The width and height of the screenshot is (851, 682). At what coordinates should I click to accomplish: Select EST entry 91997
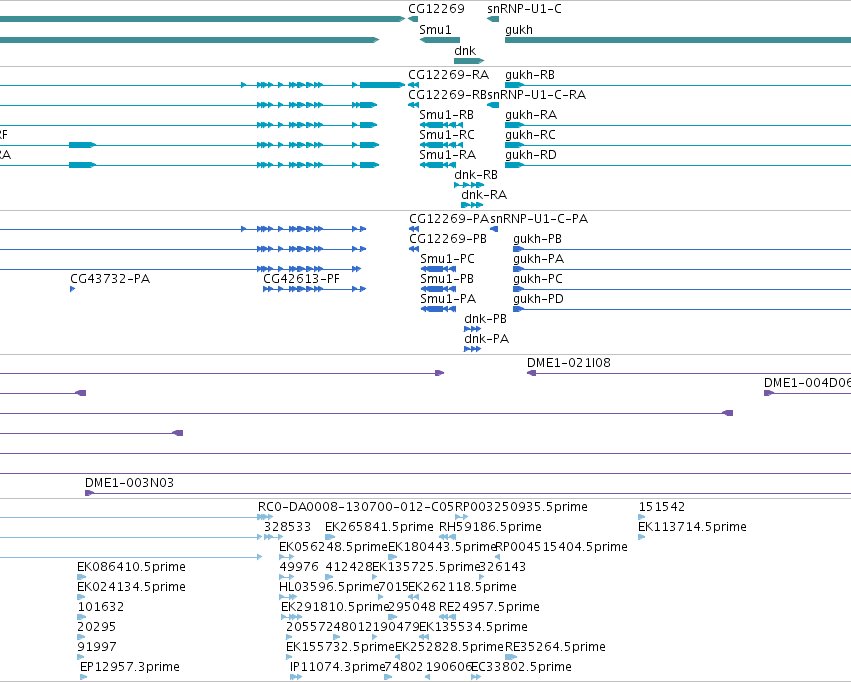97,647
